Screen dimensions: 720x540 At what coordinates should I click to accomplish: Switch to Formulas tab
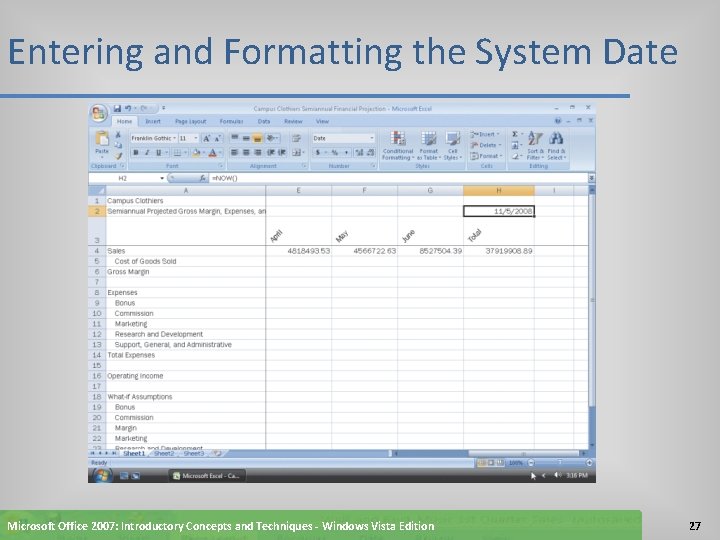tap(231, 121)
